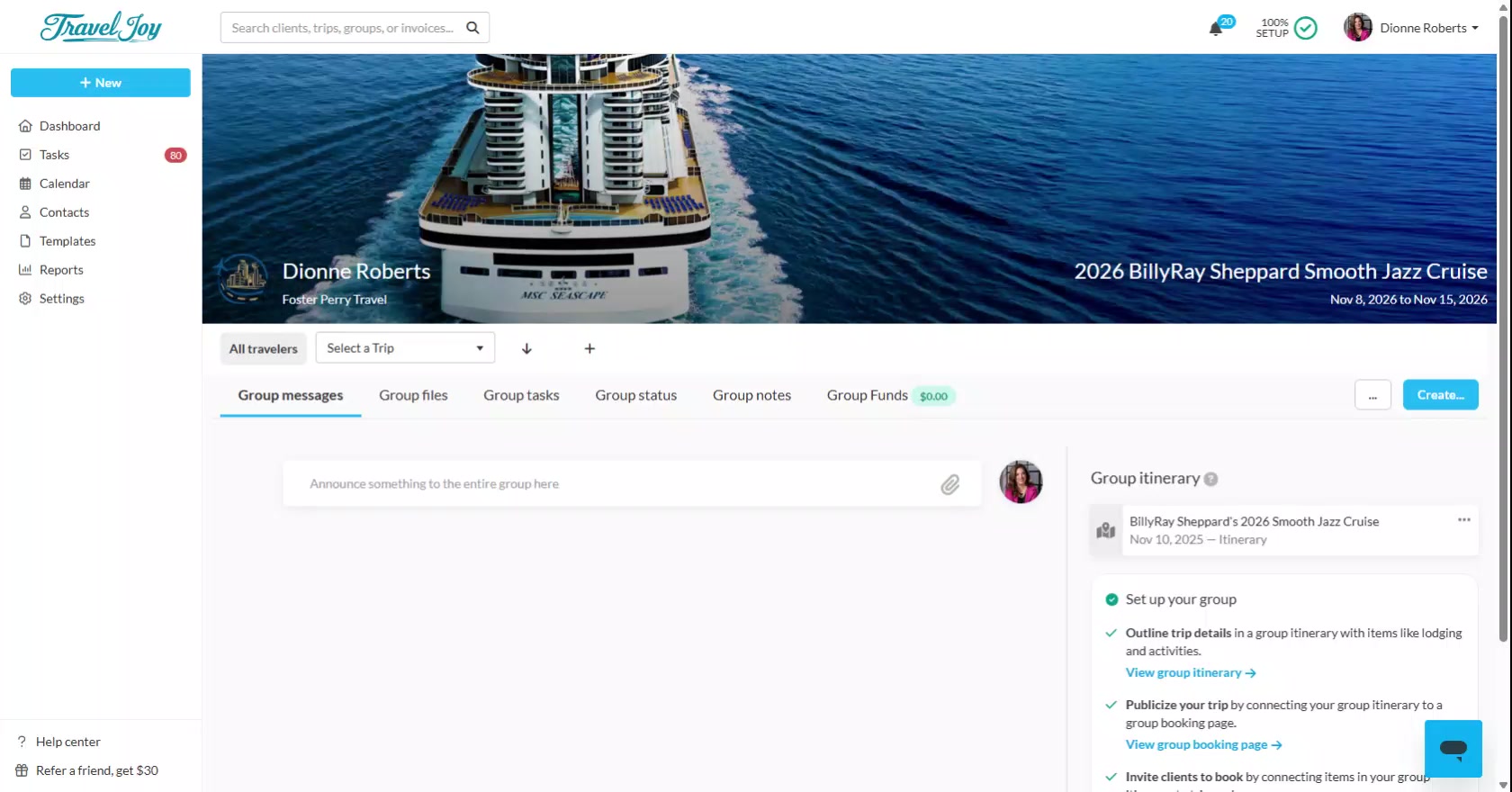The height and width of the screenshot is (792, 1512).
Task: Click the search magnifier icon
Action: (x=472, y=28)
